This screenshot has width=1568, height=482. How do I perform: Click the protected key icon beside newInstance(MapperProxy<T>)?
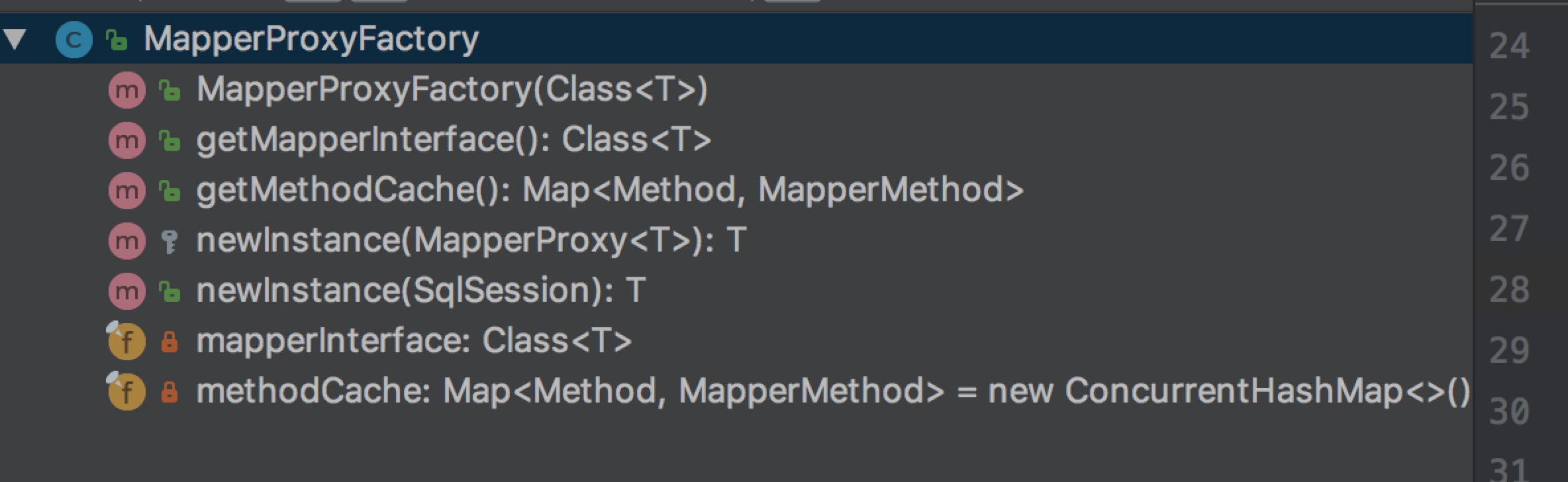[x=170, y=242]
